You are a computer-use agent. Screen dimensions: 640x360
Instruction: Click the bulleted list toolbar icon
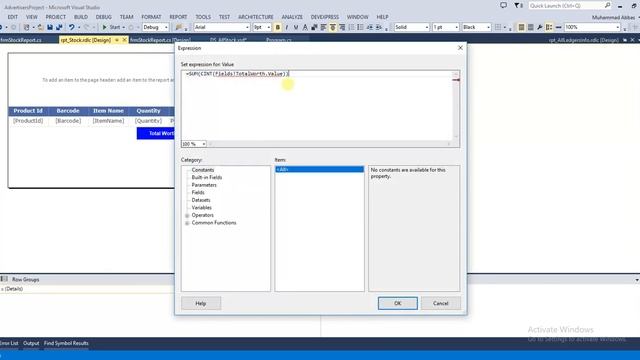coord(351,27)
